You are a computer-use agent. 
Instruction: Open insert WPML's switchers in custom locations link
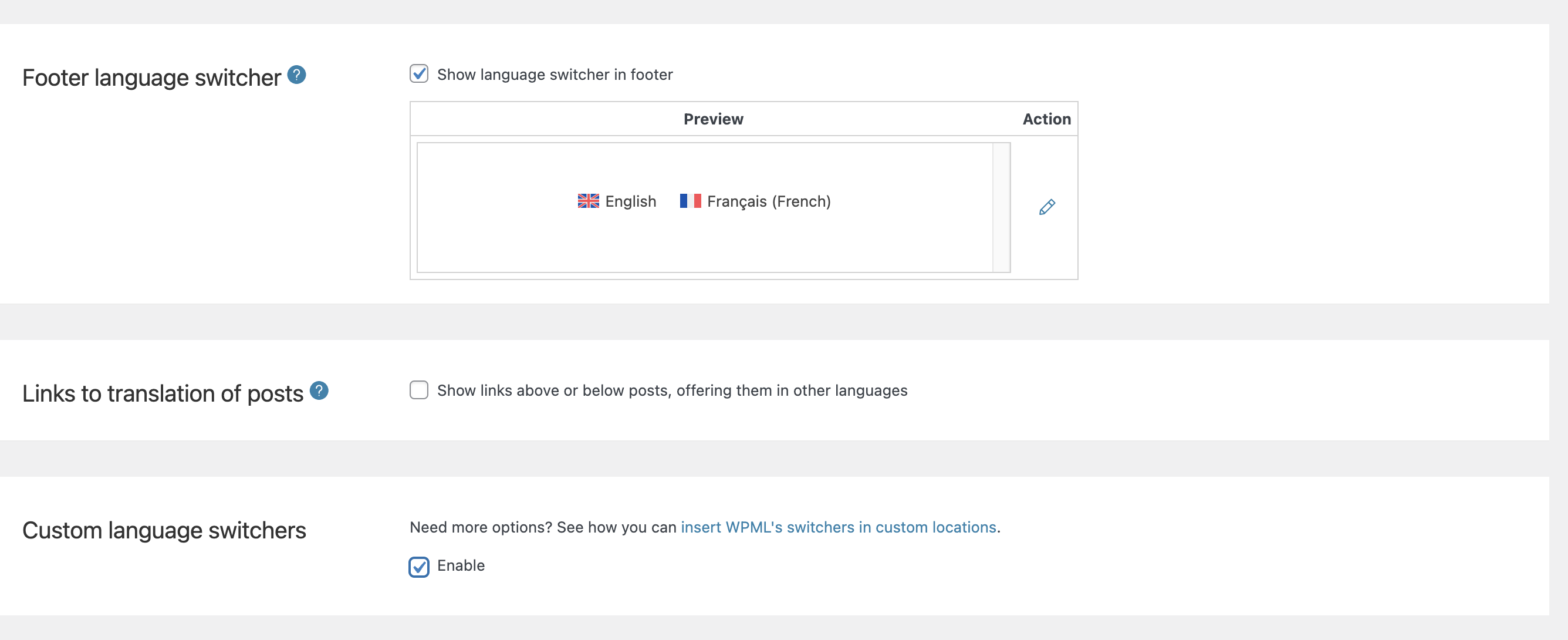[838, 527]
